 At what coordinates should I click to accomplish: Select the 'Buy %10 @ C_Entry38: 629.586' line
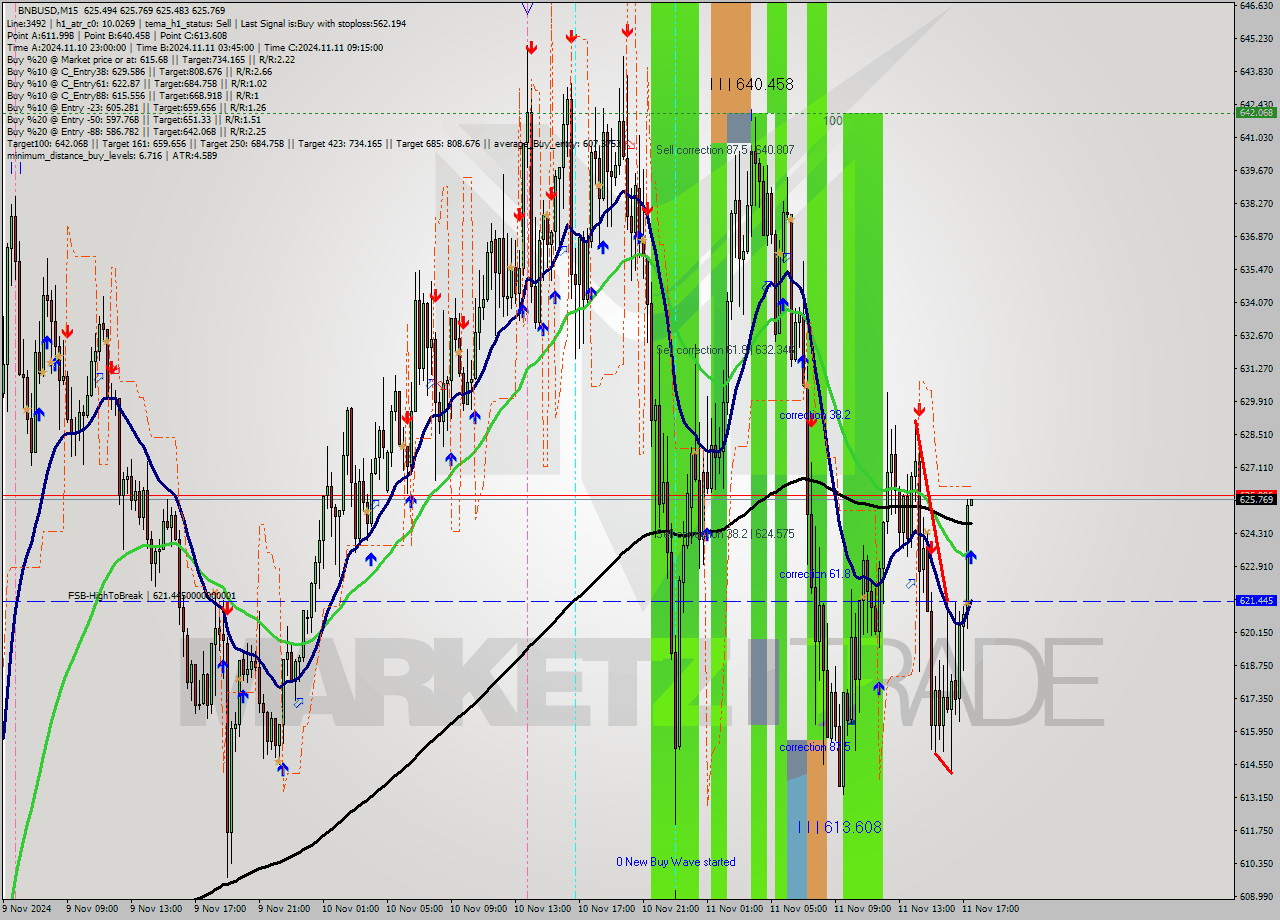pos(139,71)
